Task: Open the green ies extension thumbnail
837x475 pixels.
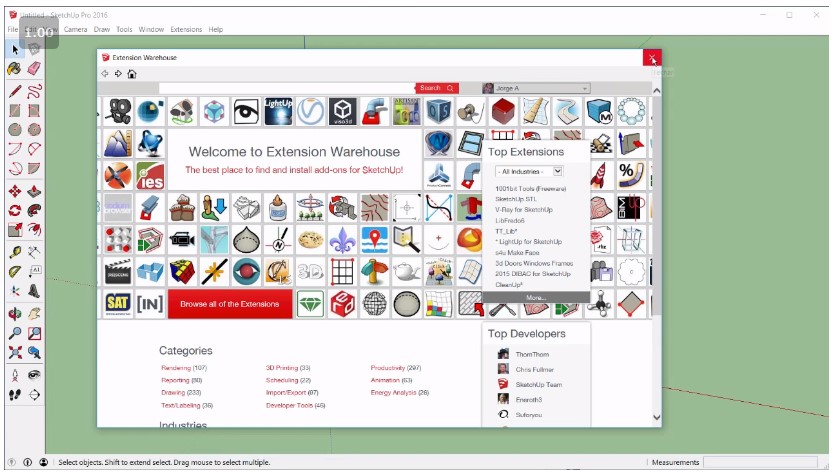Action: point(150,176)
